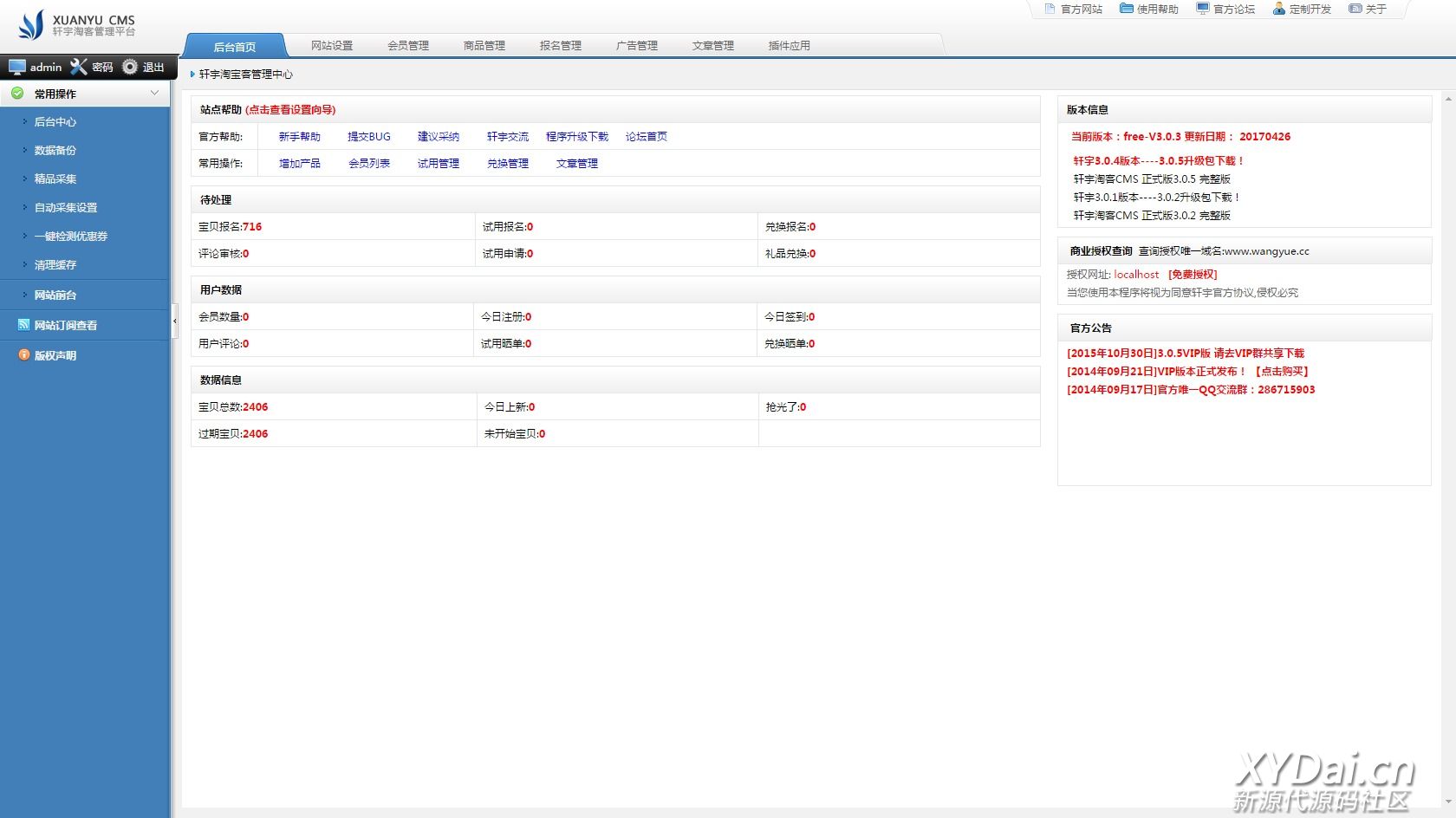Click the 会员列表 shortcut link
Viewport: 1456px width, 818px height.
369,164
